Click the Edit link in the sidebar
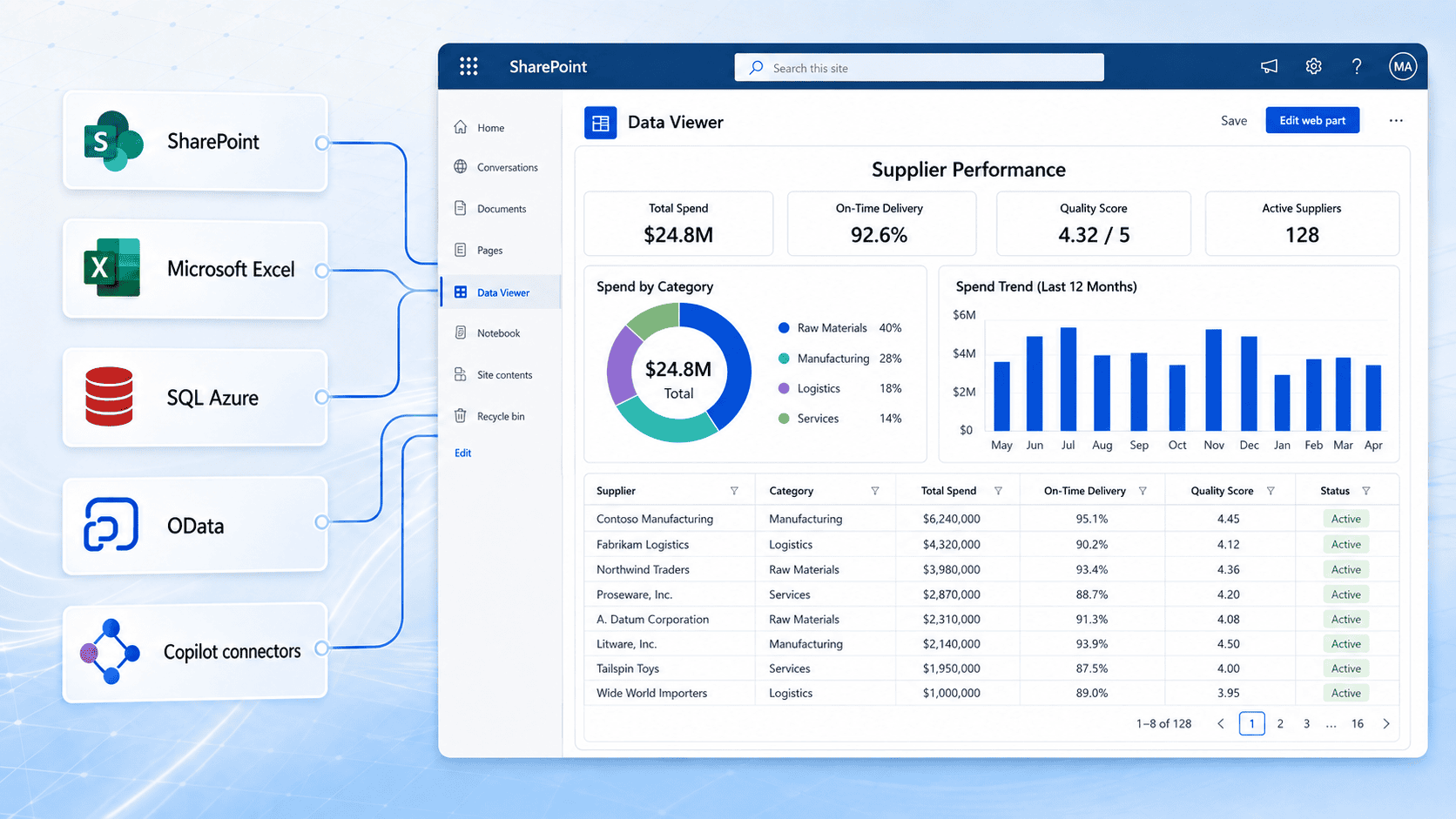Image resolution: width=1456 pixels, height=819 pixels. click(462, 453)
